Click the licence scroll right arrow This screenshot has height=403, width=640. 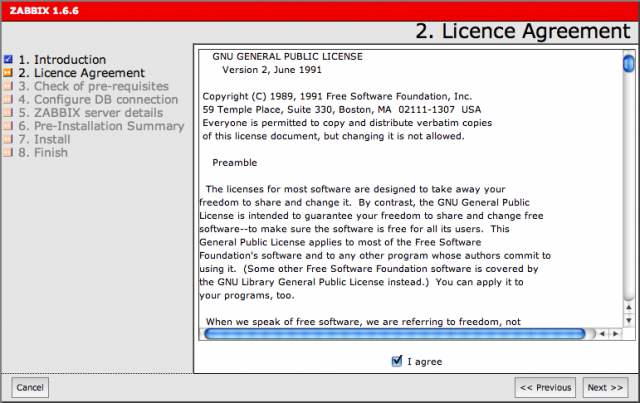coord(615,334)
